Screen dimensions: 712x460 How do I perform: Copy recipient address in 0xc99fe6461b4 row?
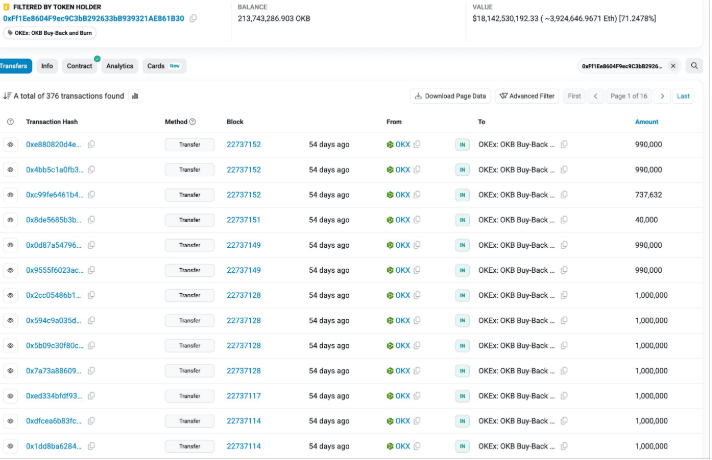click(x=564, y=195)
